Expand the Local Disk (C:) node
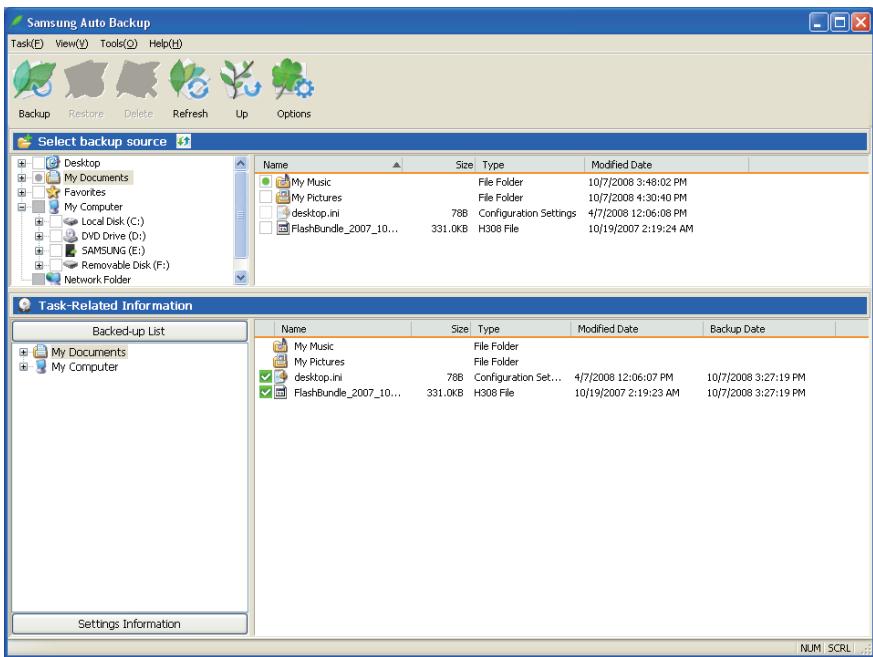 point(39,222)
